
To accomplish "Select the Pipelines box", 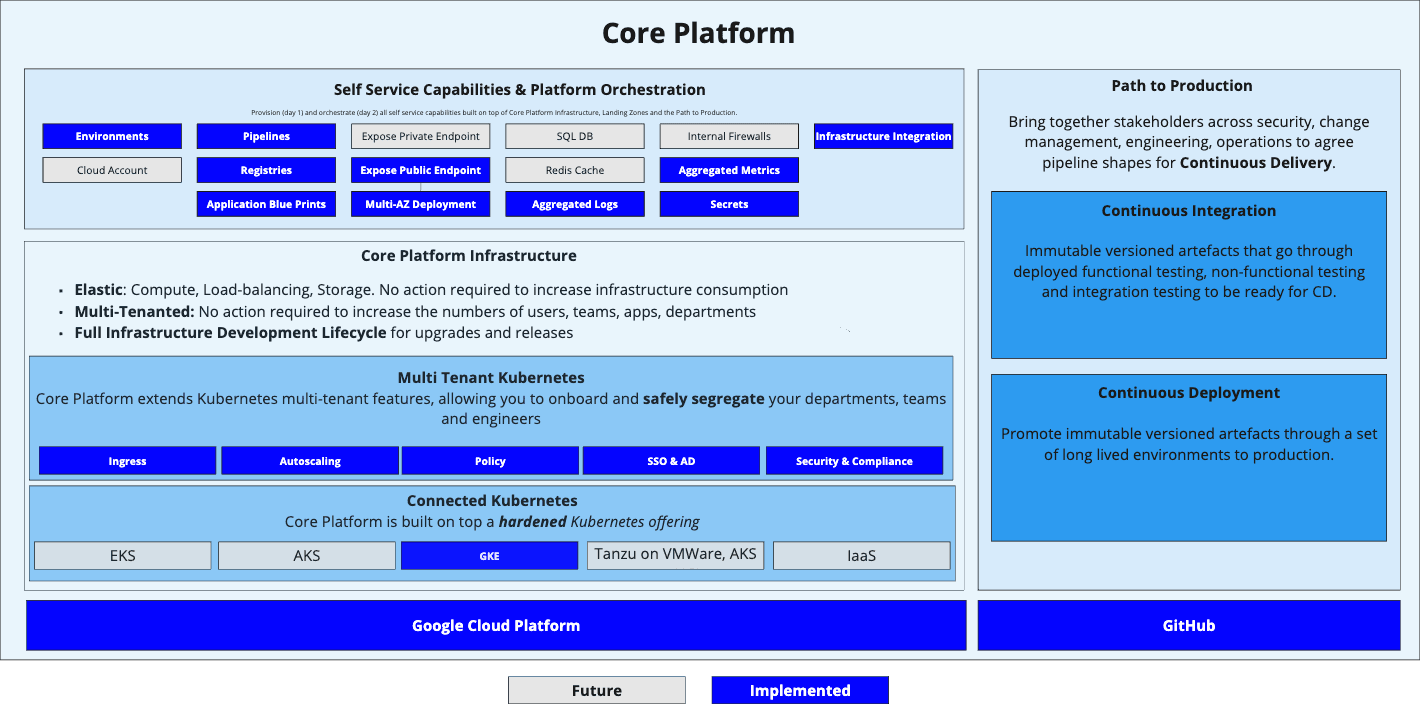I will pyautogui.click(x=266, y=136).
